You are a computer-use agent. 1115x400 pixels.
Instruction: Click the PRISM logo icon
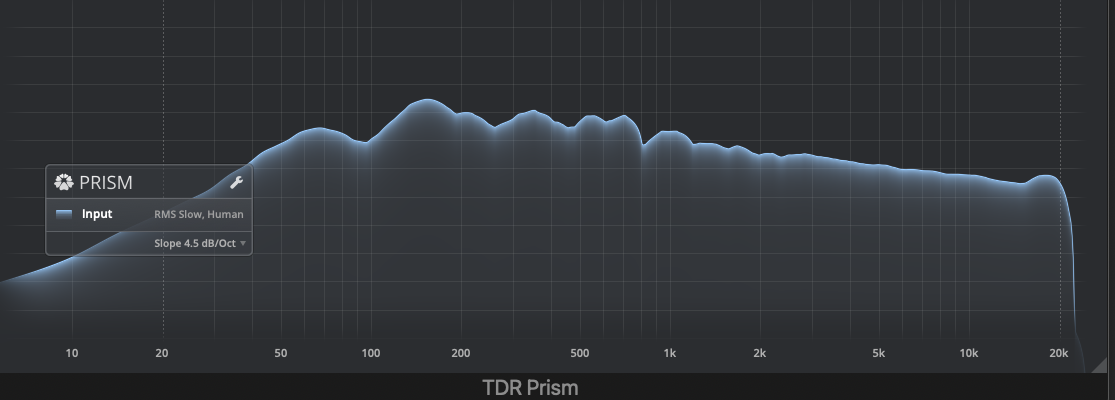64,182
